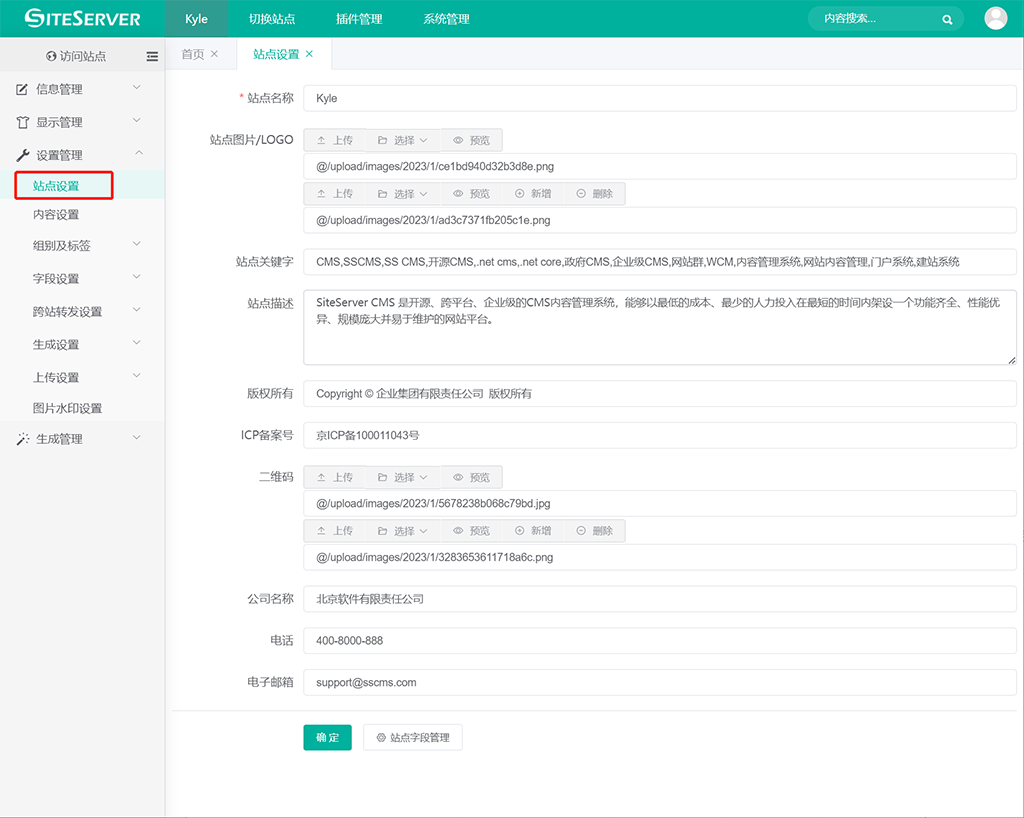Collapse sidebar using the menu fold icon
1024x818 pixels.
[x=152, y=57]
